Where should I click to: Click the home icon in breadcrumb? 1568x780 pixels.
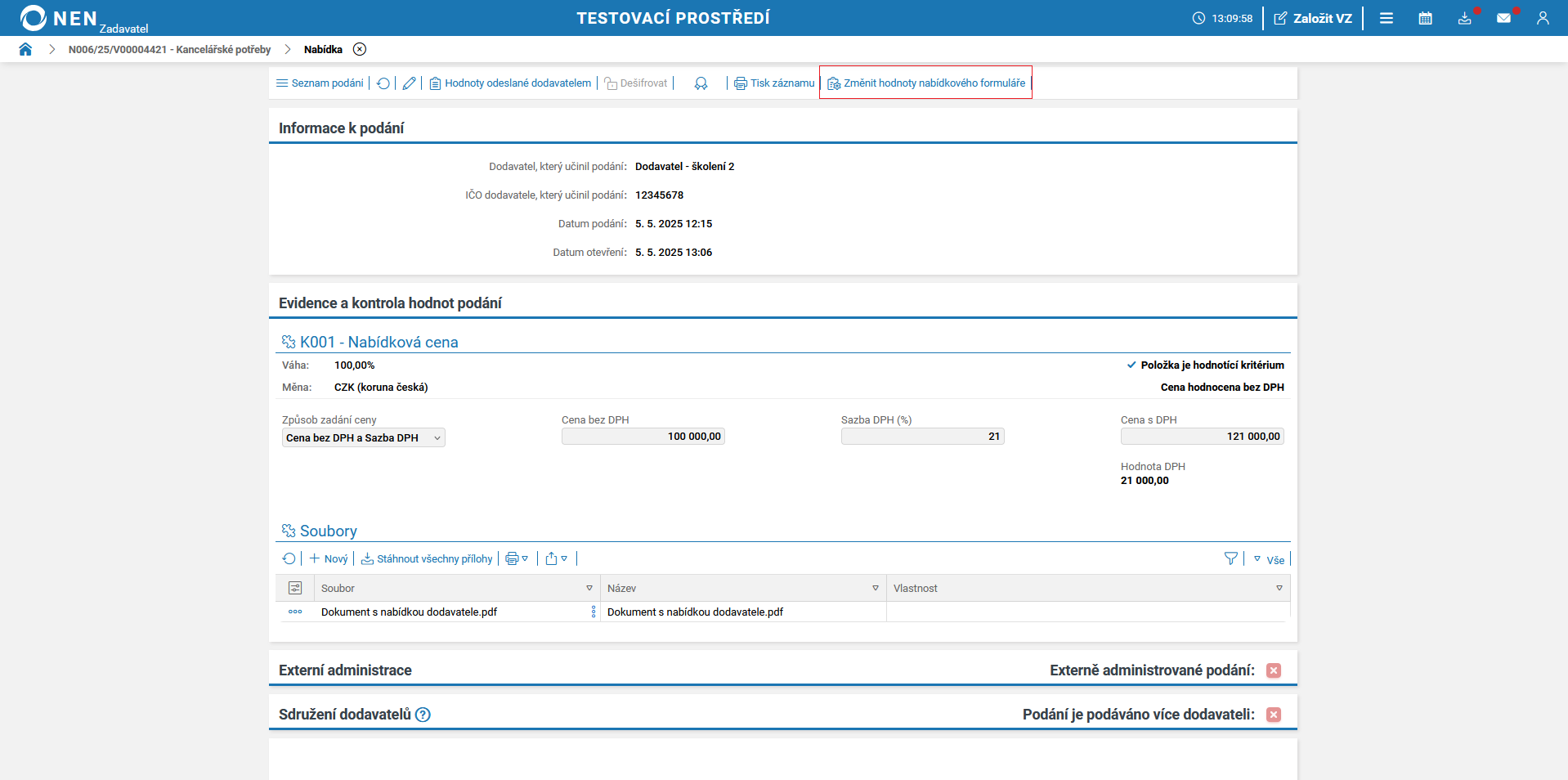click(25, 49)
